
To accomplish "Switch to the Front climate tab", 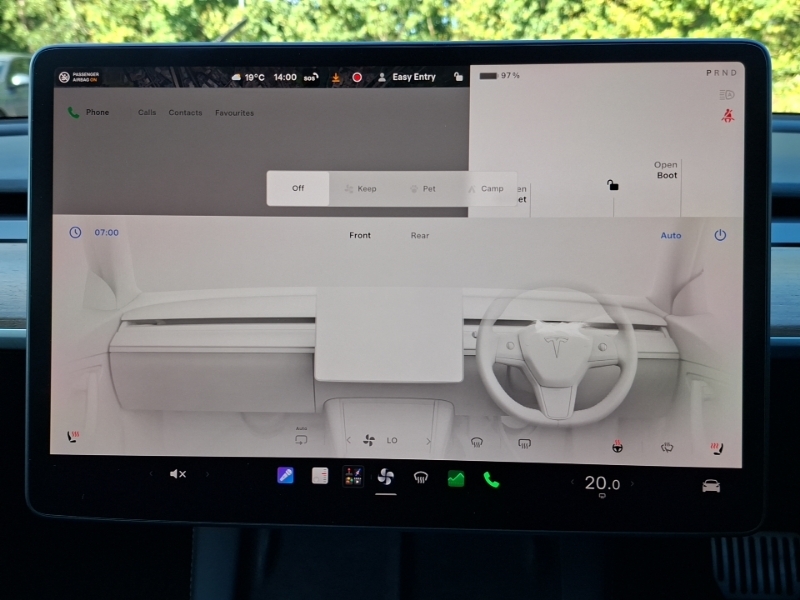I will point(360,235).
